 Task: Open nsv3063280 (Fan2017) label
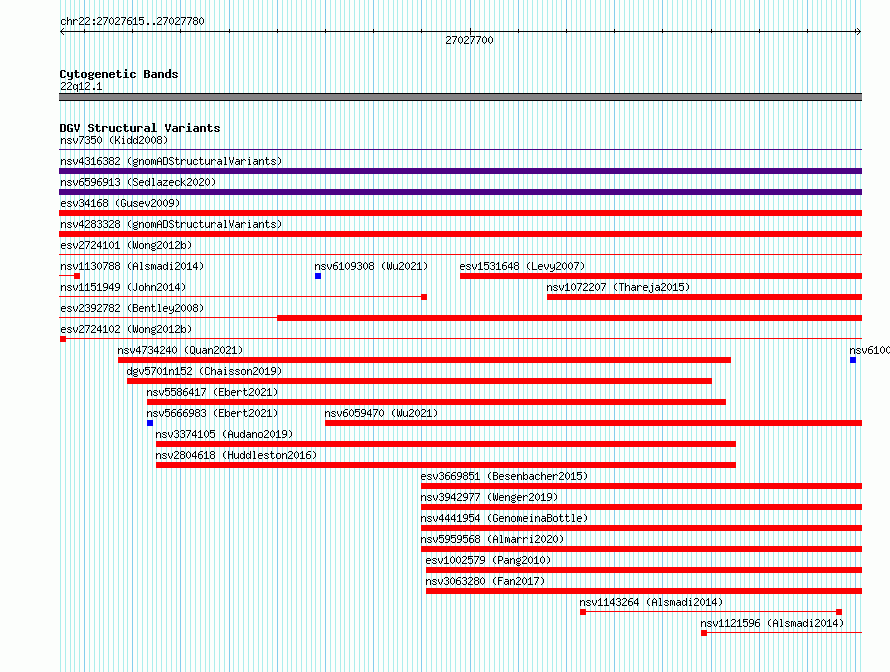tap(485, 581)
